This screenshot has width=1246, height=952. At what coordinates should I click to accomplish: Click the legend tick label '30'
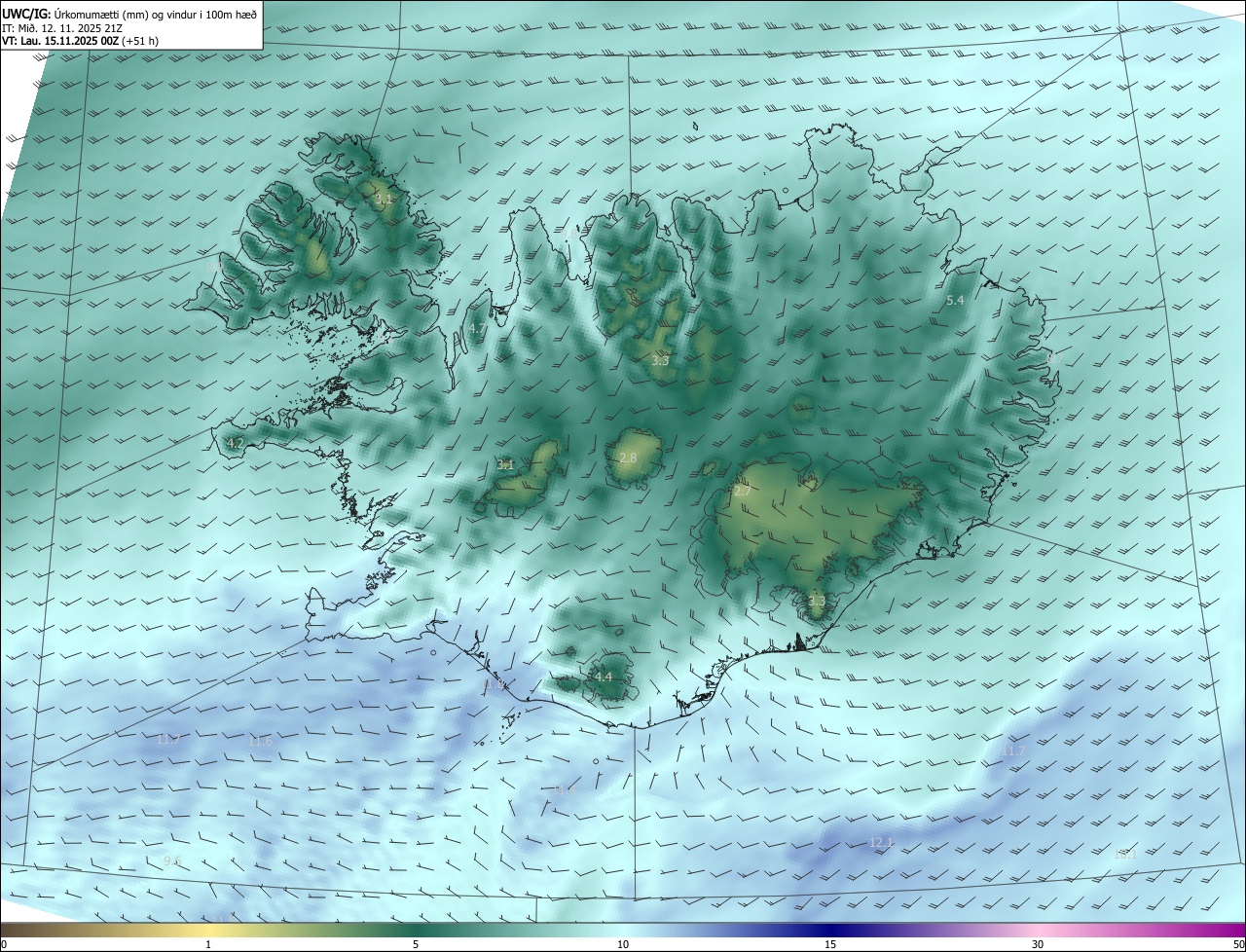pyautogui.click(x=1038, y=944)
